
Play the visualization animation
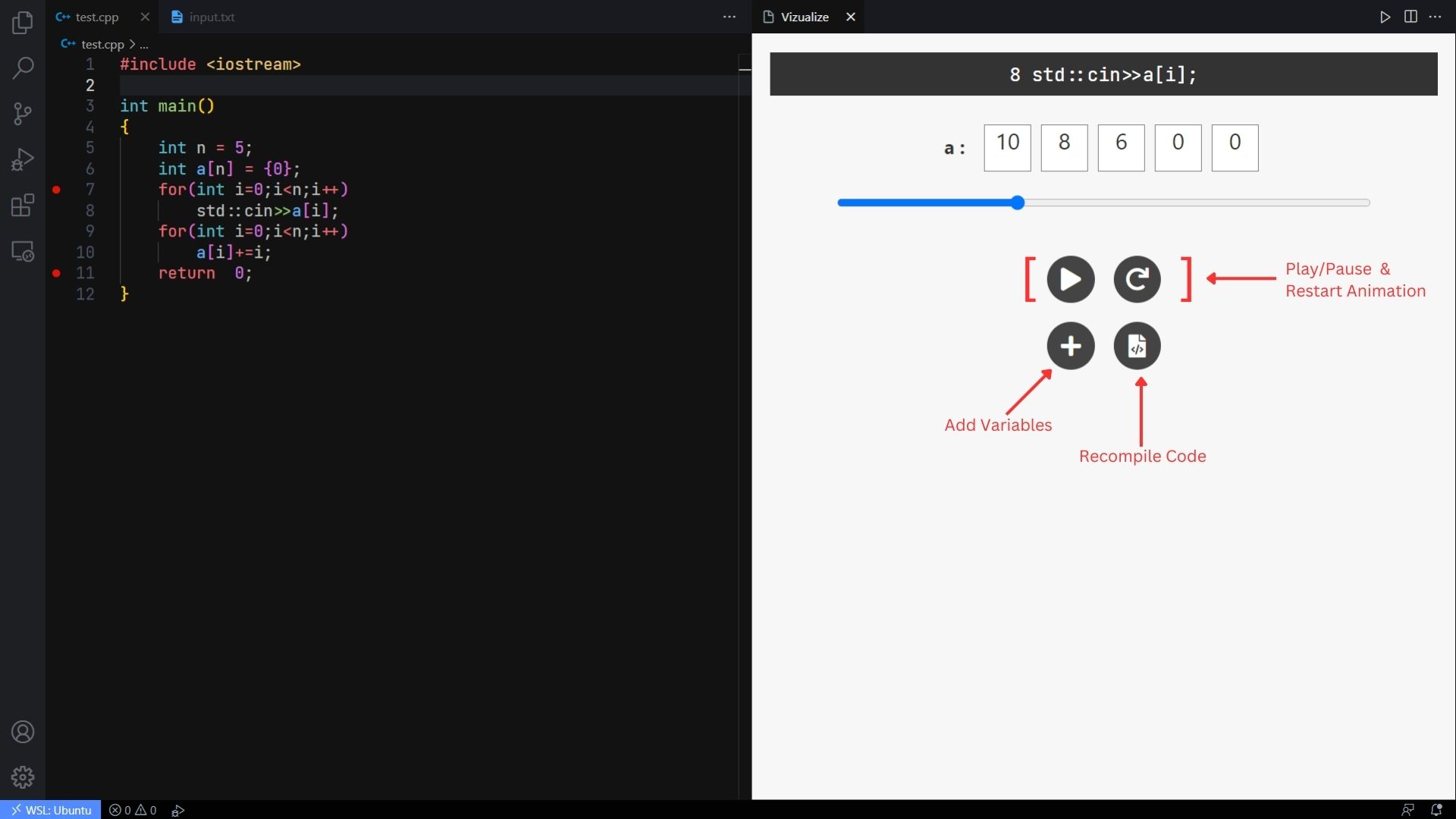(x=1070, y=279)
